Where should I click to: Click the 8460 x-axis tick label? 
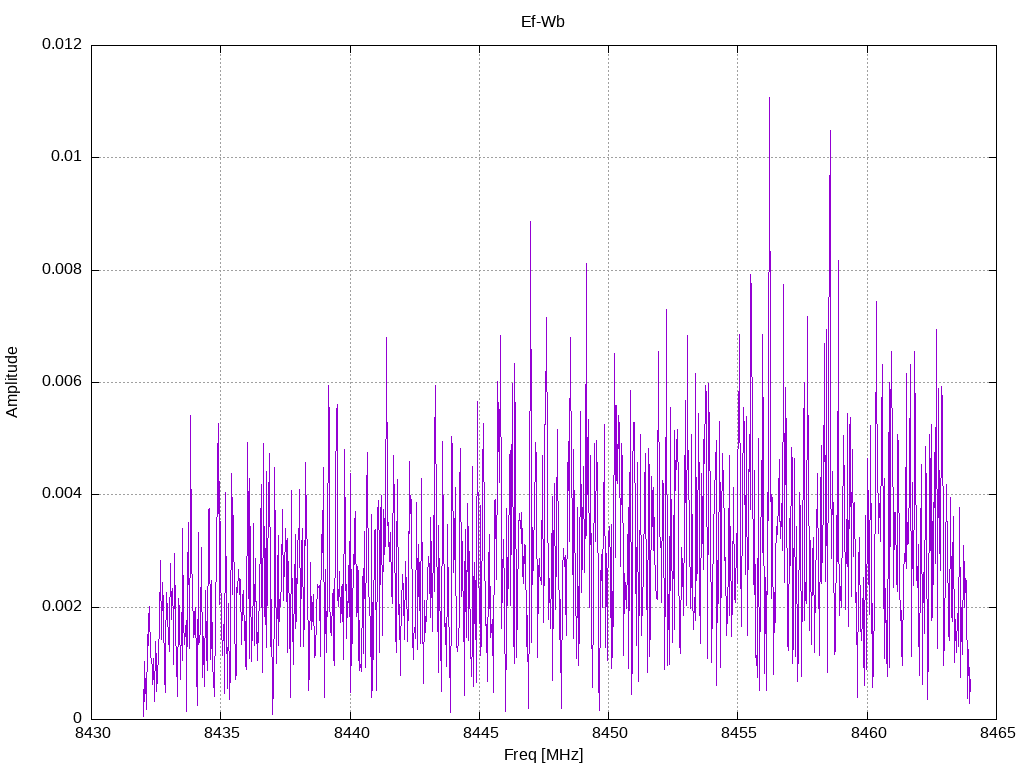point(868,733)
